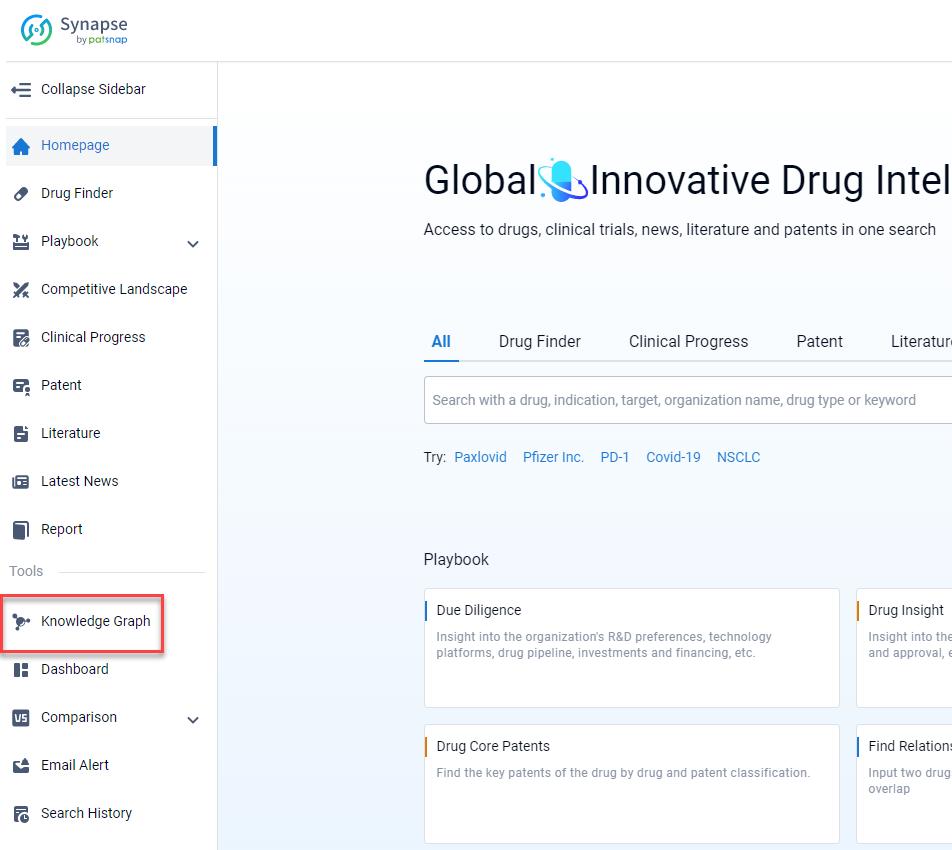
Task: Click the Dashboard grid icon
Action: pyautogui.click(x=21, y=670)
